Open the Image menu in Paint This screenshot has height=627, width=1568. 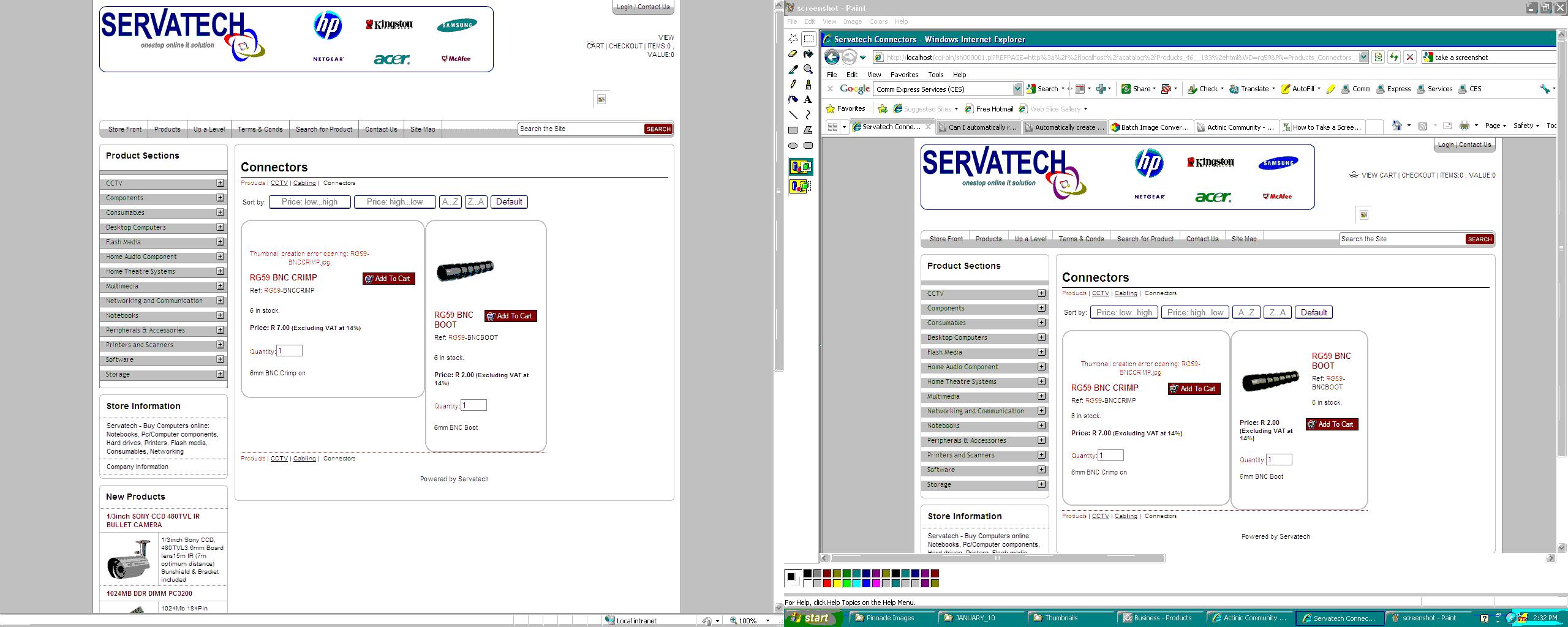852,21
